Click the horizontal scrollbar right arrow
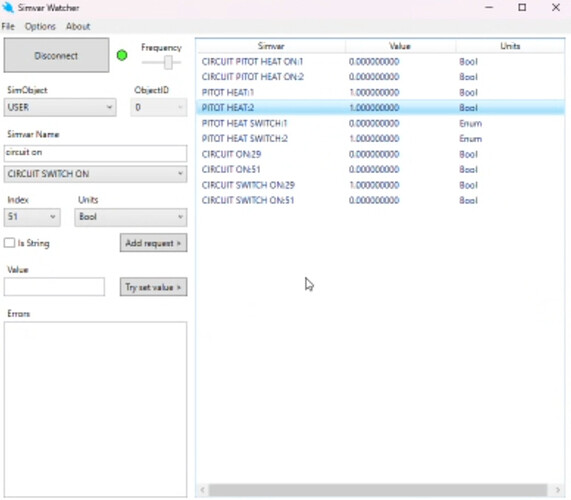Screen dimensions: 571x500 558,490
